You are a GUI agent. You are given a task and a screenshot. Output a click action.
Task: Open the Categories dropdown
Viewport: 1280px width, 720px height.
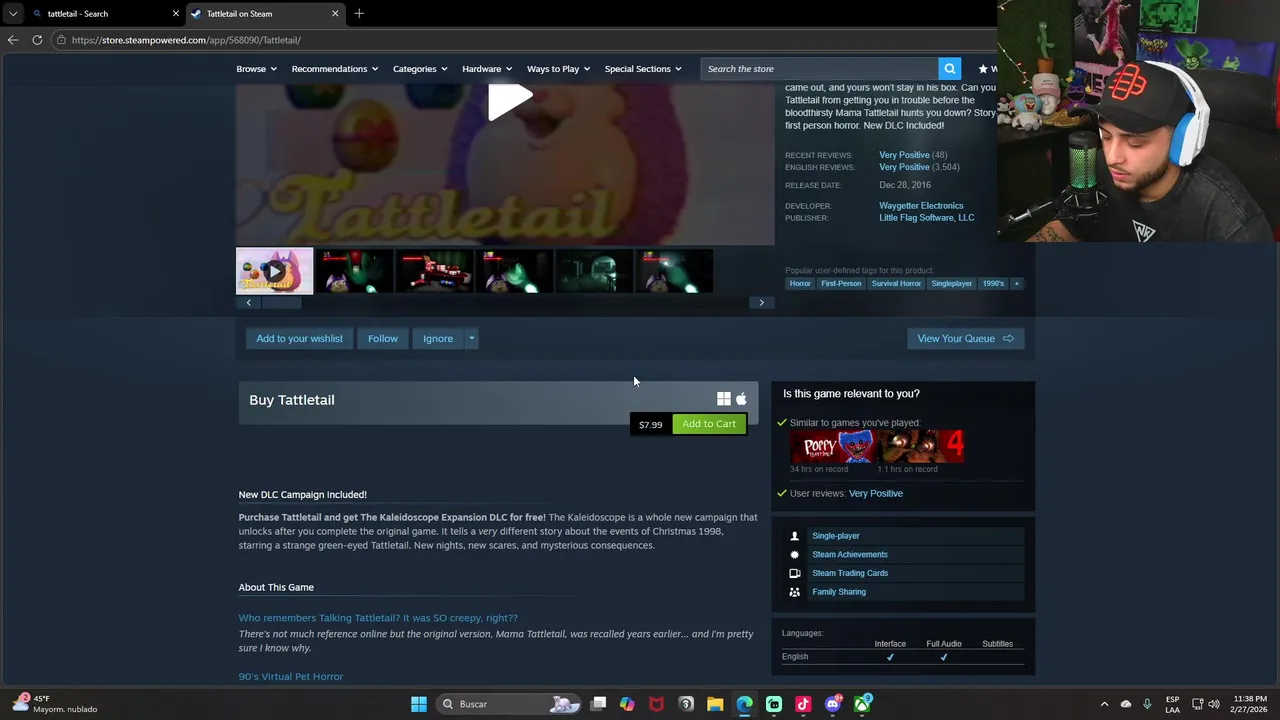[x=419, y=69]
